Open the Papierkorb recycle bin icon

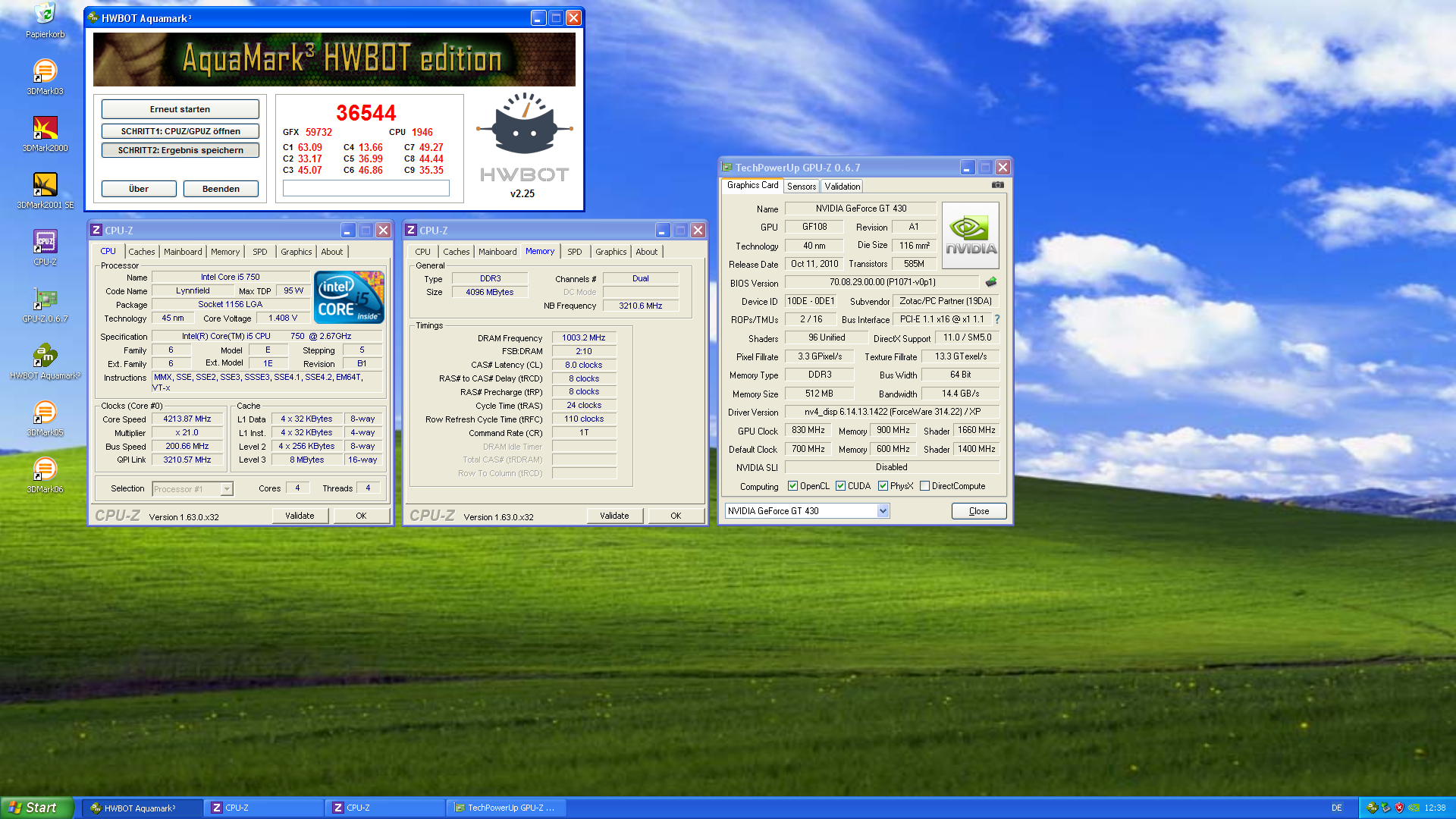click(x=45, y=20)
